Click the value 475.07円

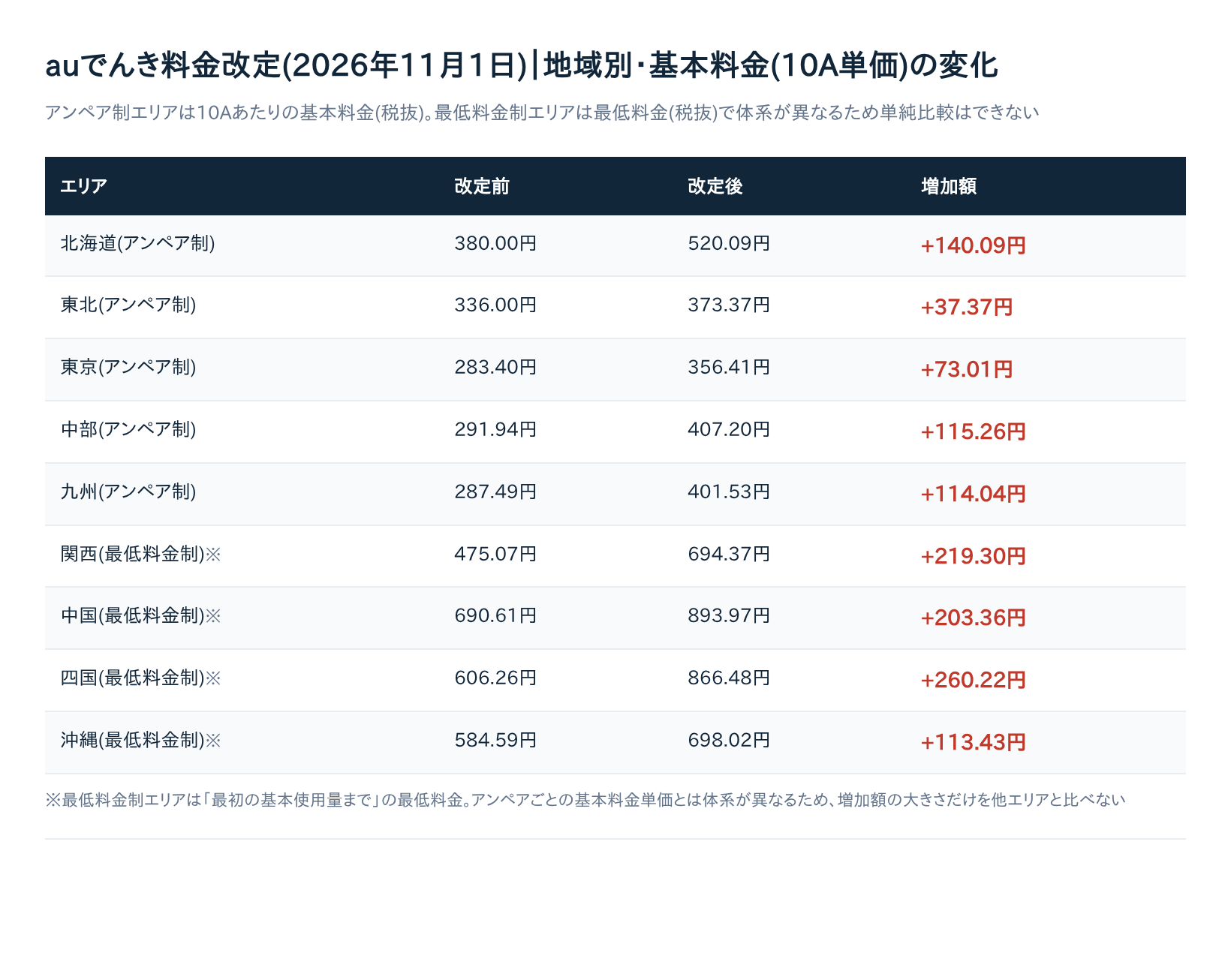pos(495,554)
